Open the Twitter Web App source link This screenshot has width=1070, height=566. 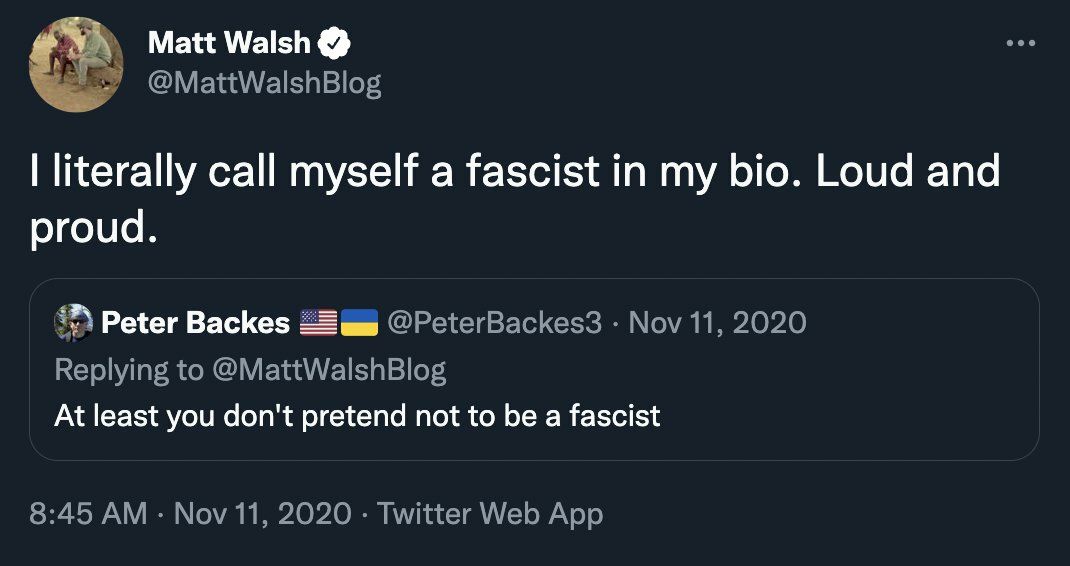tap(490, 514)
